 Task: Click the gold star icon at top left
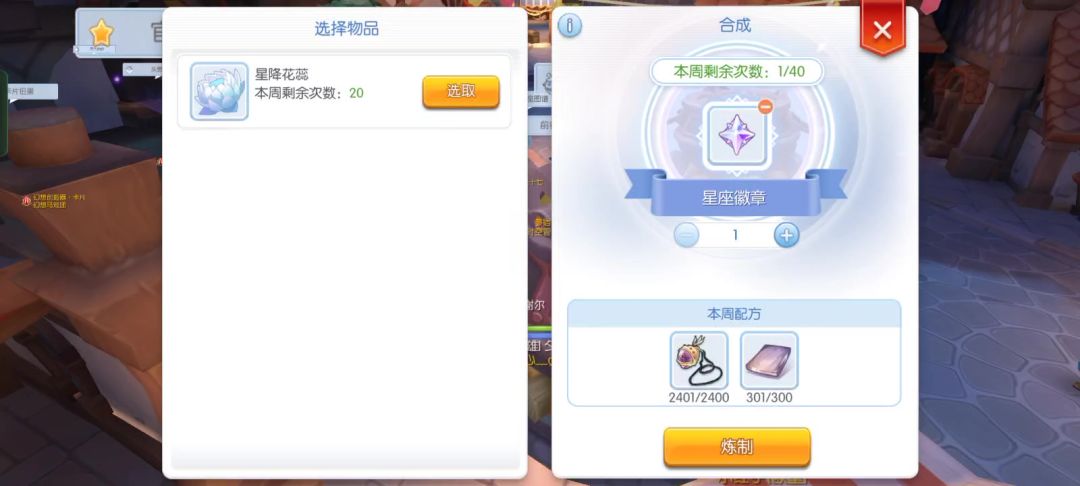101,32
